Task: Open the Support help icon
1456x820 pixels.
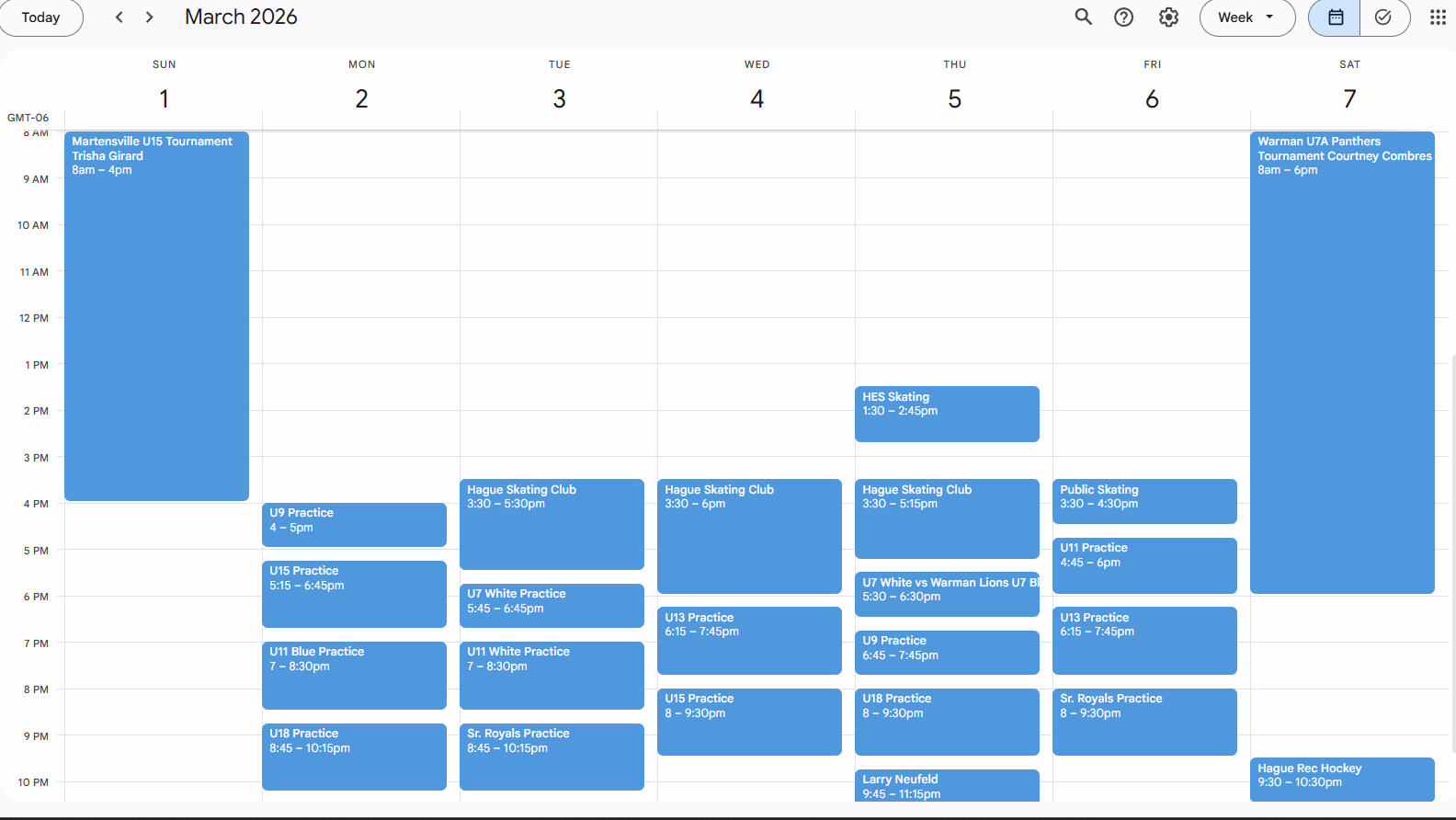Action: click(x=1123, y=17)
